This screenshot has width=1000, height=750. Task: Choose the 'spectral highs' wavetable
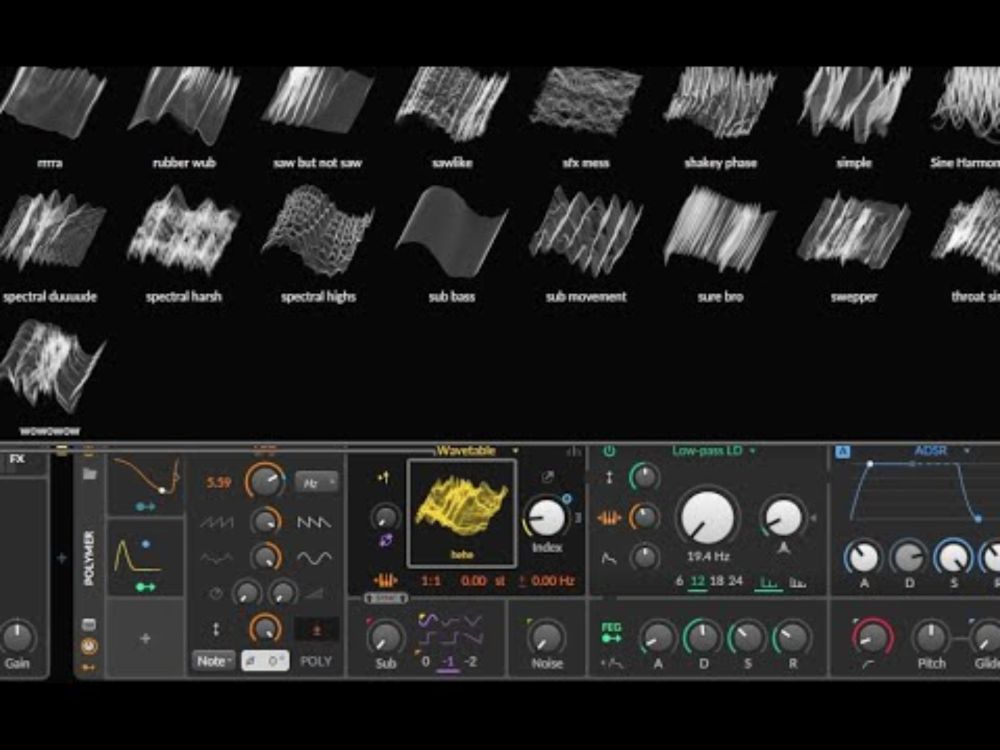pos(318,231)
